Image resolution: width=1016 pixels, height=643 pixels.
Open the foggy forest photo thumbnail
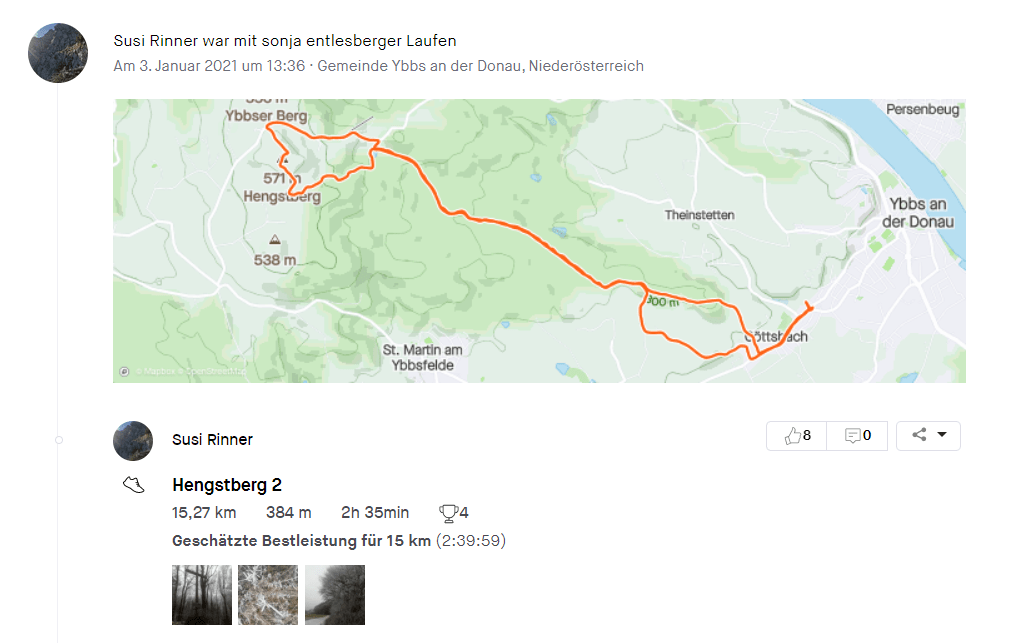(202, 595)
